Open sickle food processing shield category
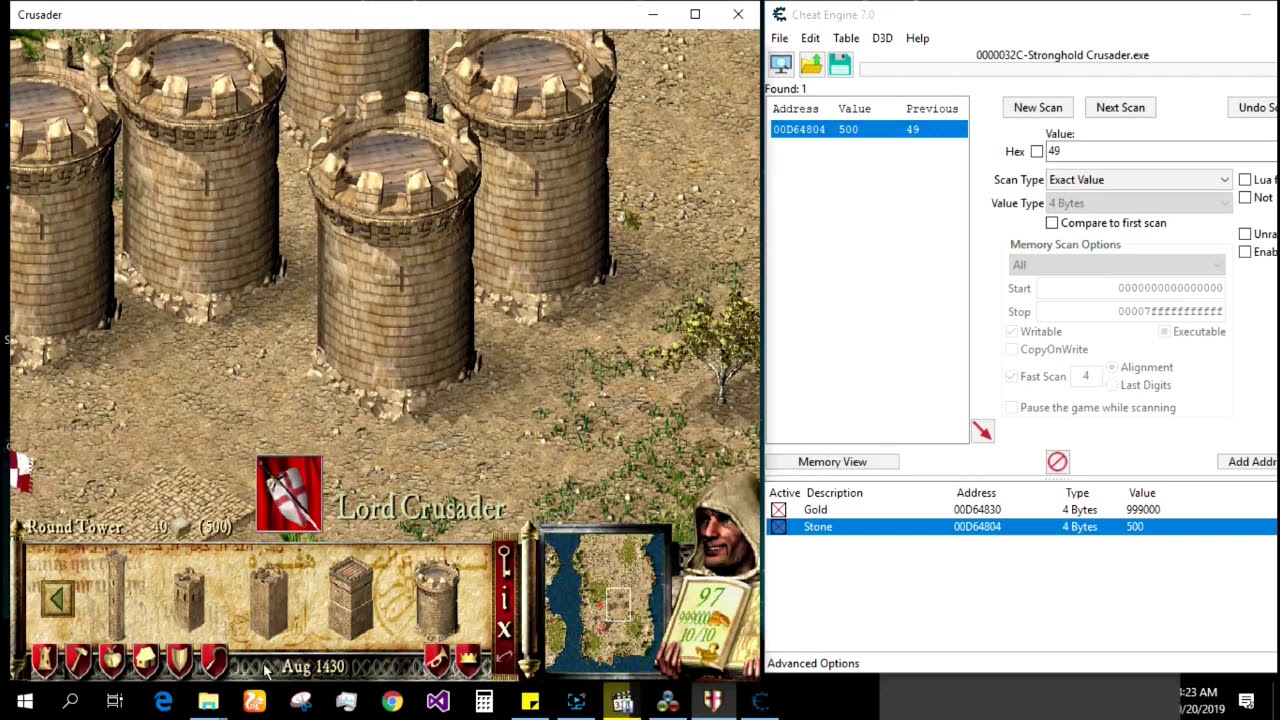Screen dimensions: 1280x720 click(x=213, y=660)
